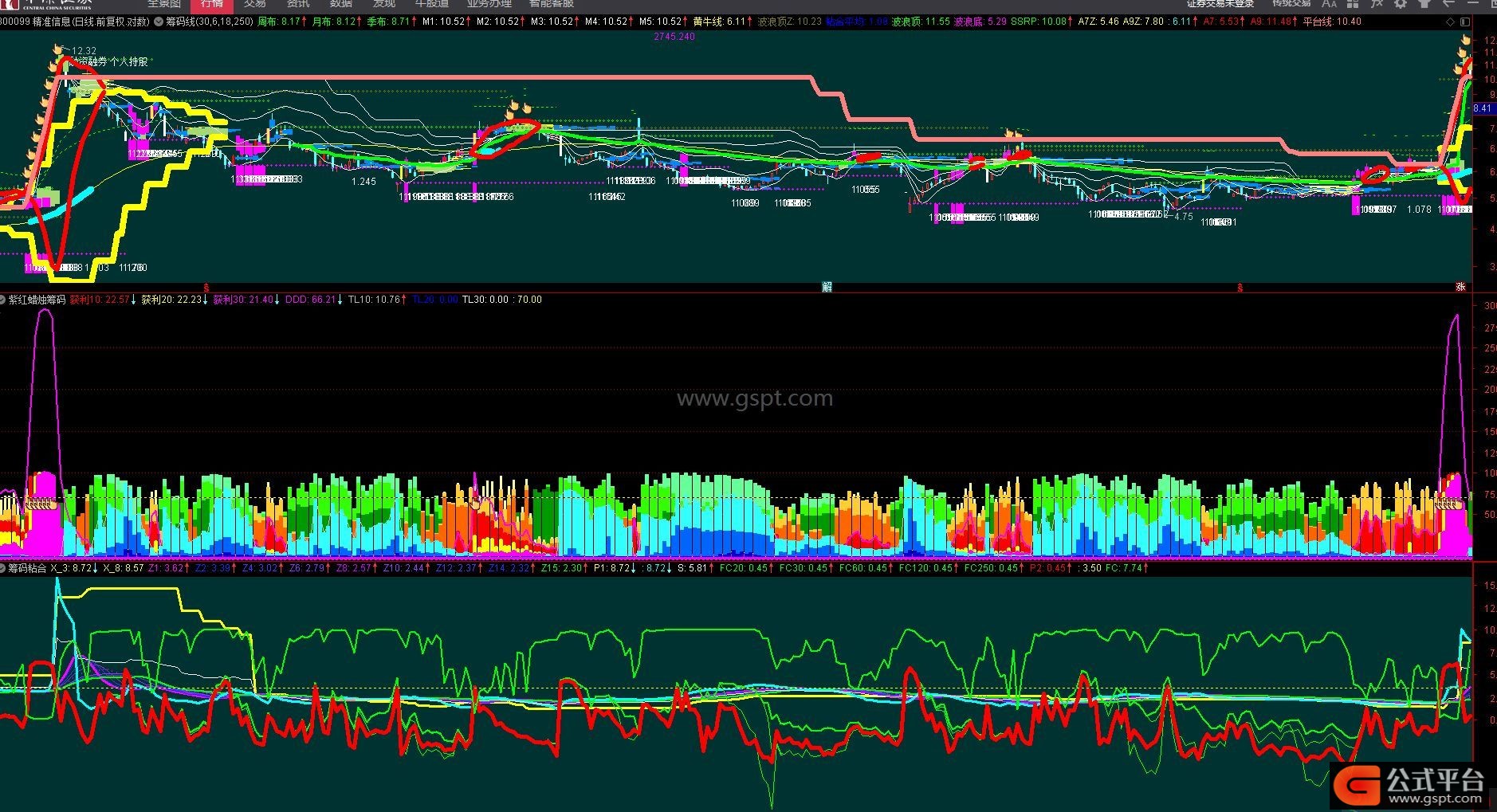The image size is (1497, 812).
Task: Click the red 涨 marker on time axis
Action: click(1461, 287)
